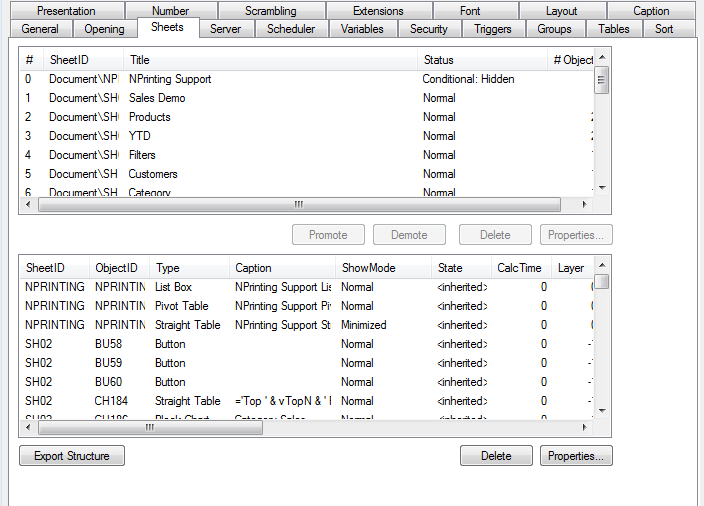Viewport: 704px width, 506px height.
Task: Click down arrow of objects list scrollbar
Action: click(x=603, y=410)
